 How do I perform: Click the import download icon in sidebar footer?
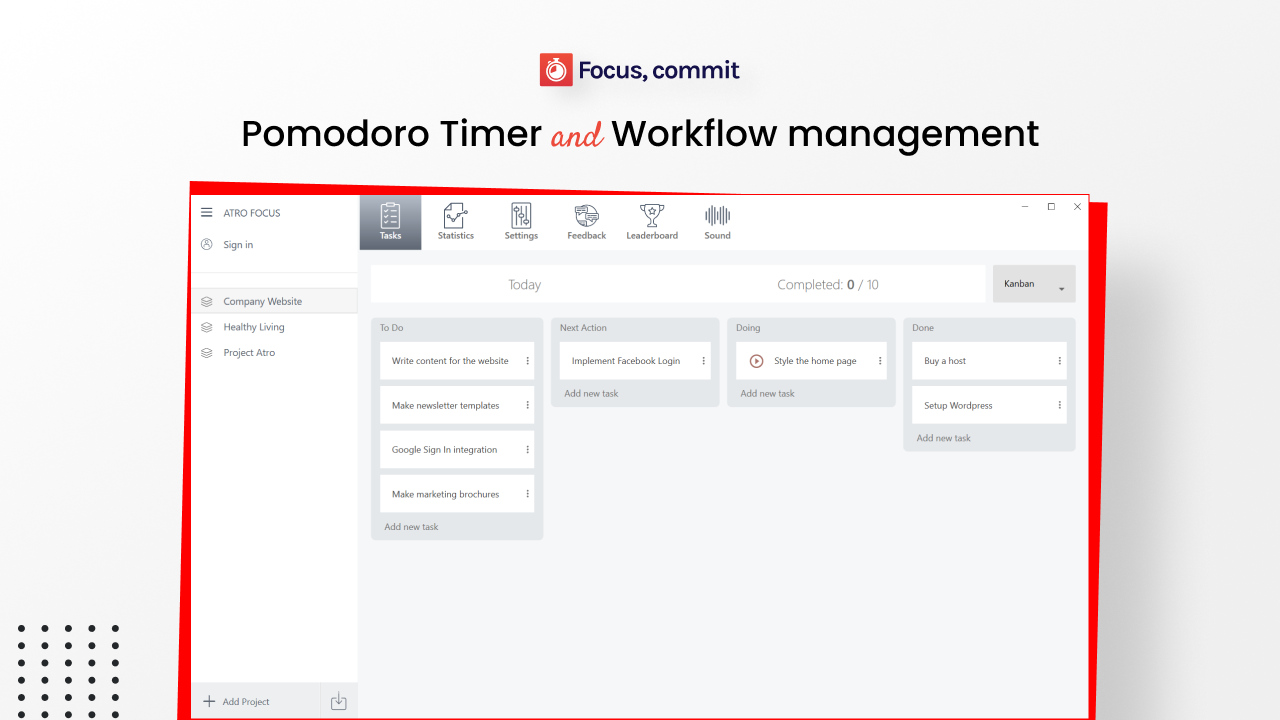(x=339, y=701)
